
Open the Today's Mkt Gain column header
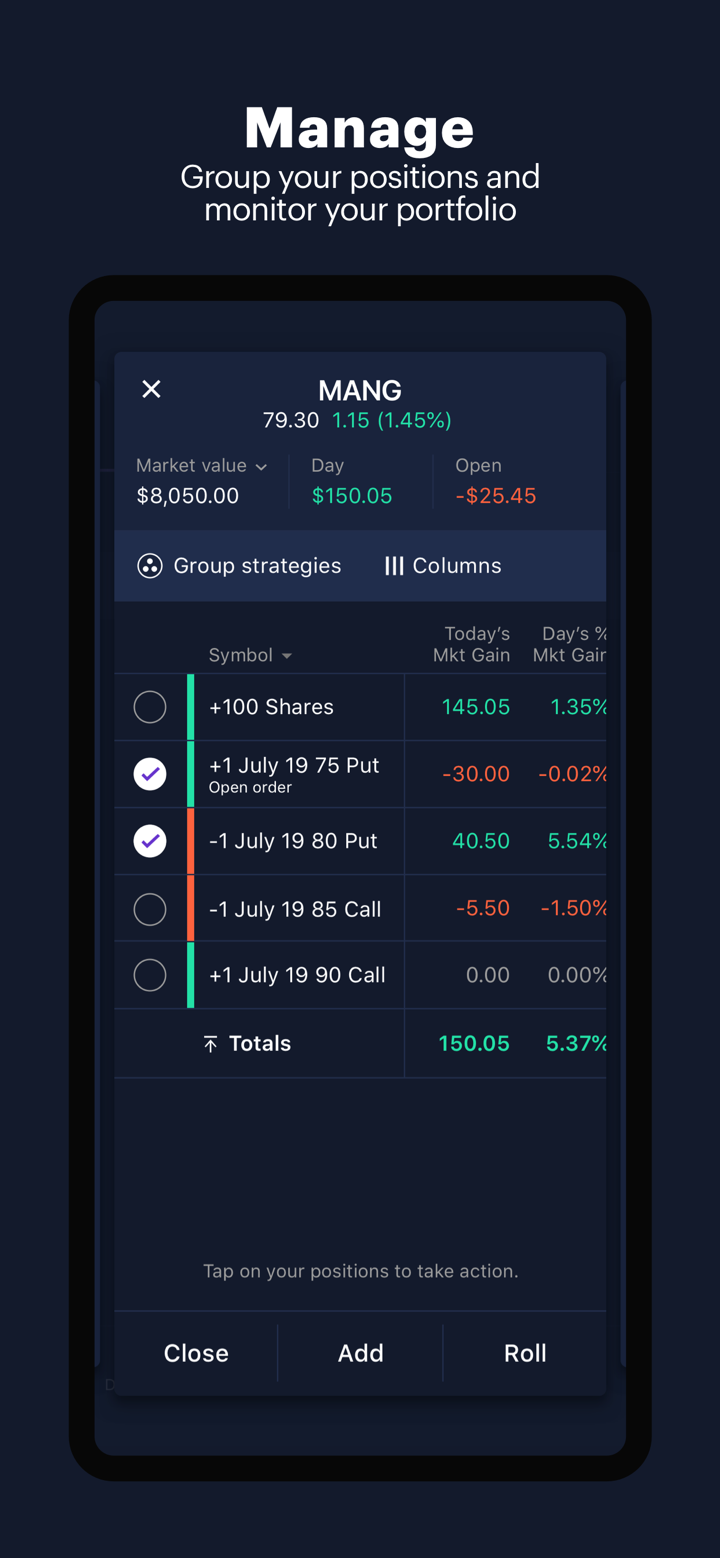pyautogui.click(x=471, y=644)
